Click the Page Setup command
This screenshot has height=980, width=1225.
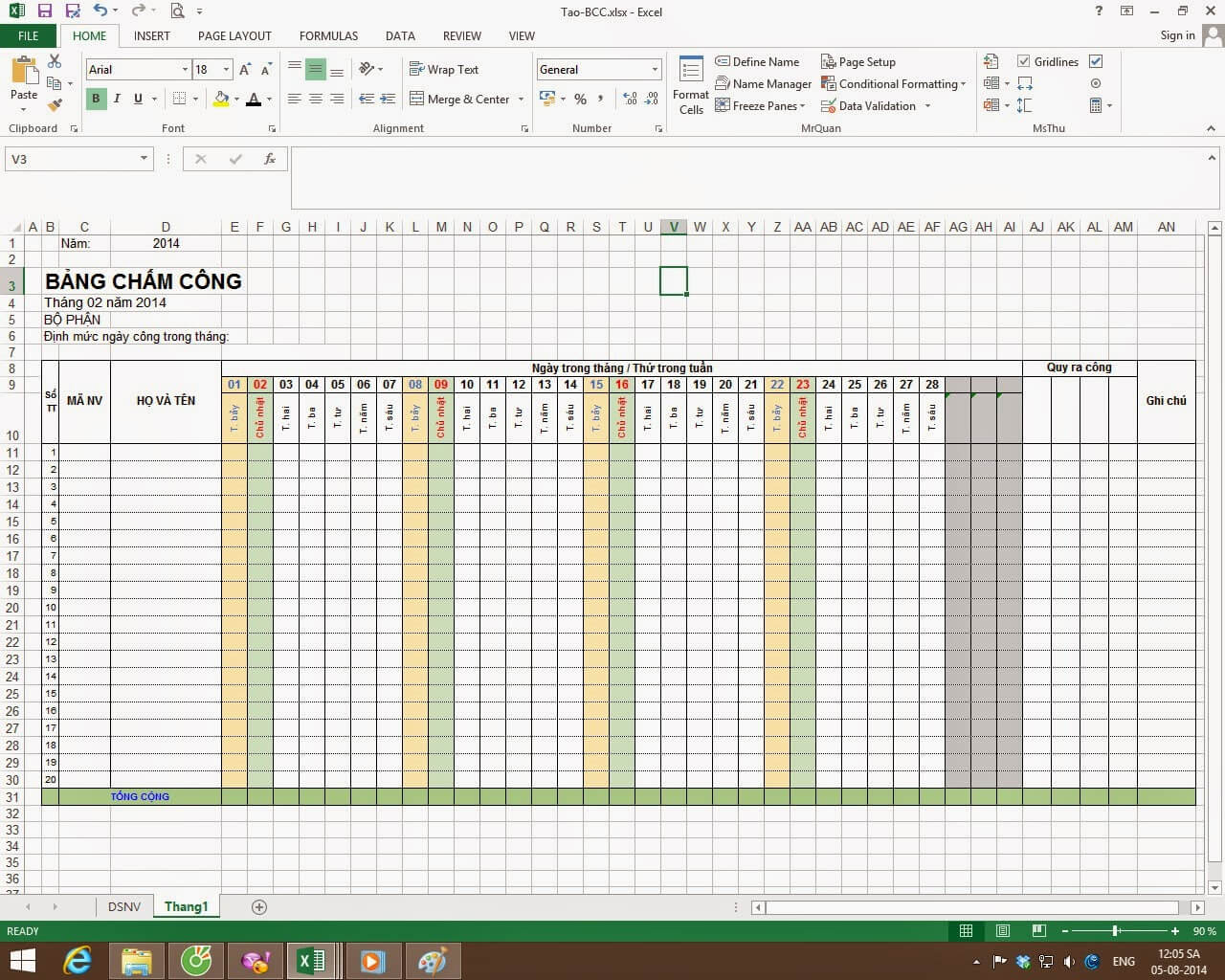coord(858,61)
